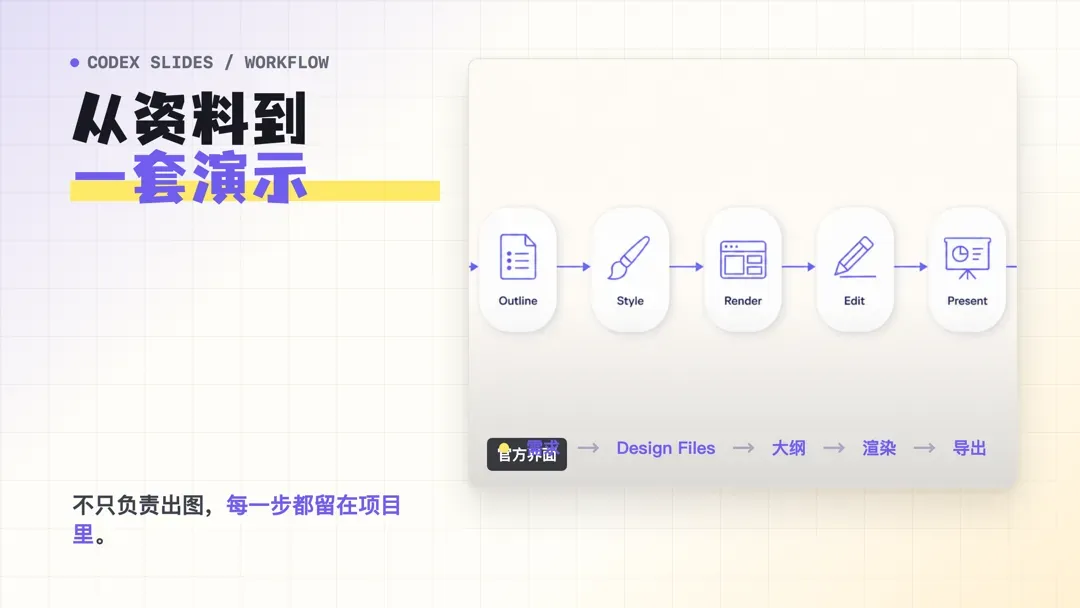Choose the Edit pencil icon

[855, 257]
